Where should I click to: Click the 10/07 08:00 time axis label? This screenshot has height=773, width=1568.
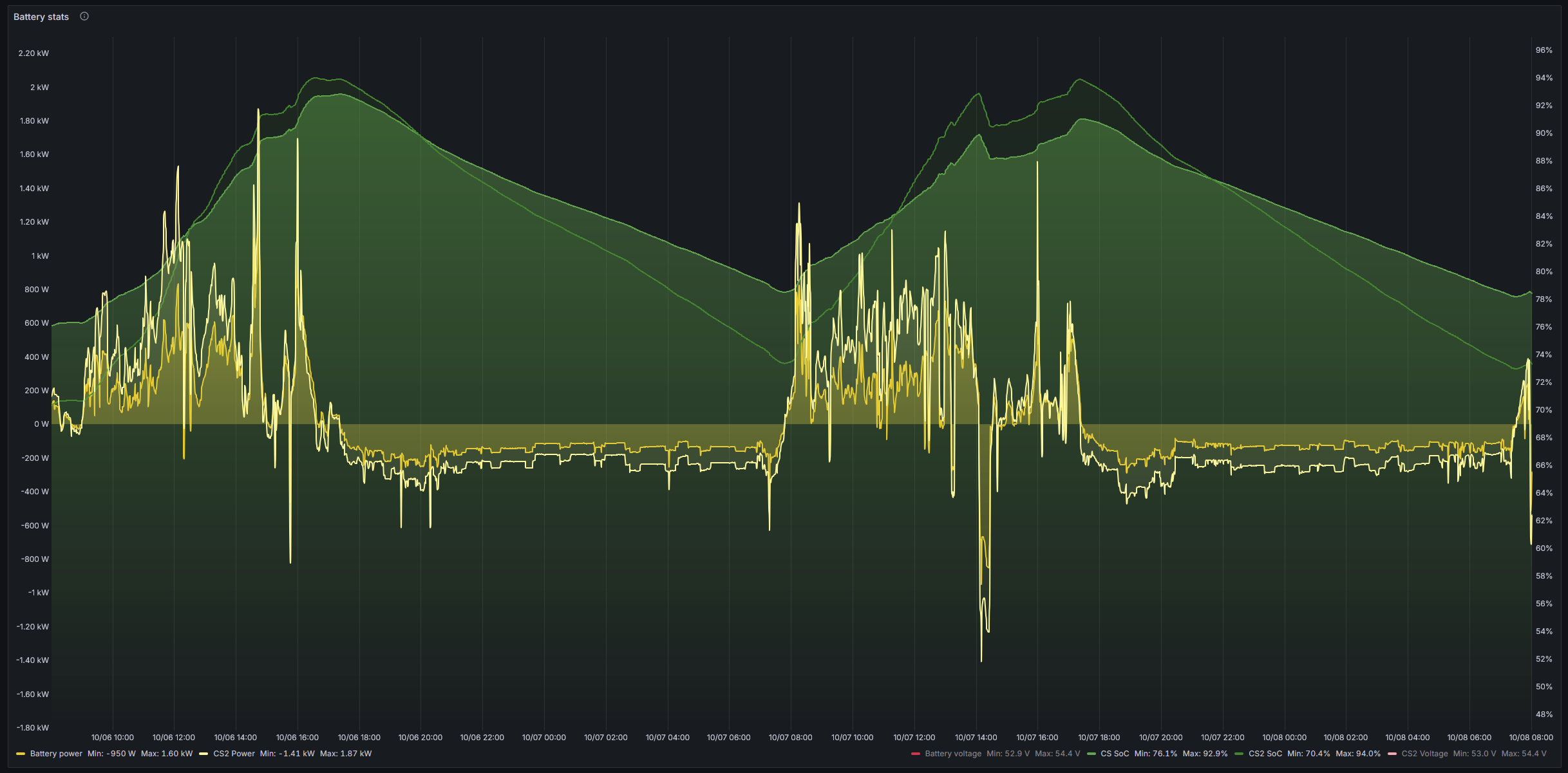[790, 738]
